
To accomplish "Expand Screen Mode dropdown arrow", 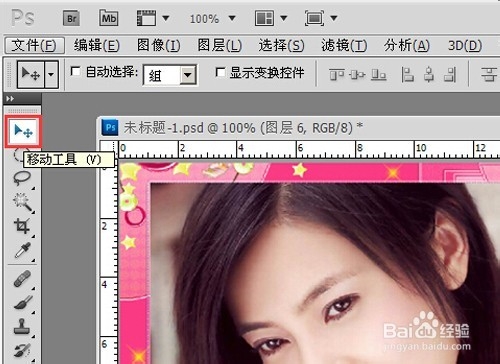I will tap(334, 18).
